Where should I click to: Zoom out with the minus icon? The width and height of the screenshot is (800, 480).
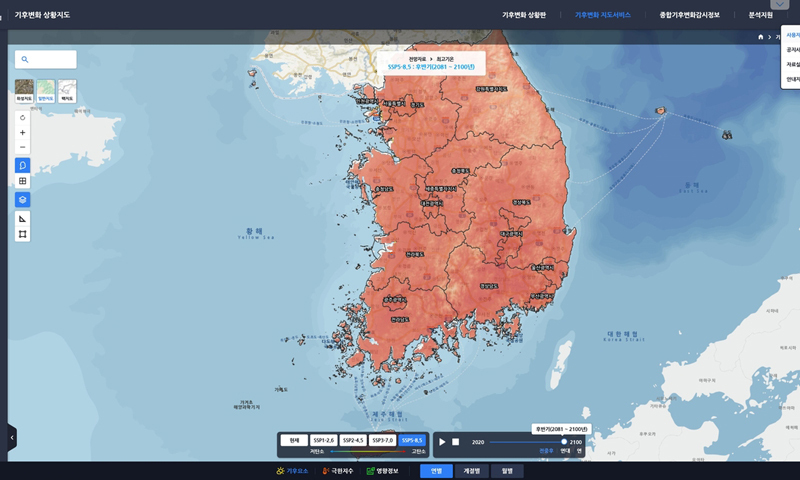tap(23, 147)
